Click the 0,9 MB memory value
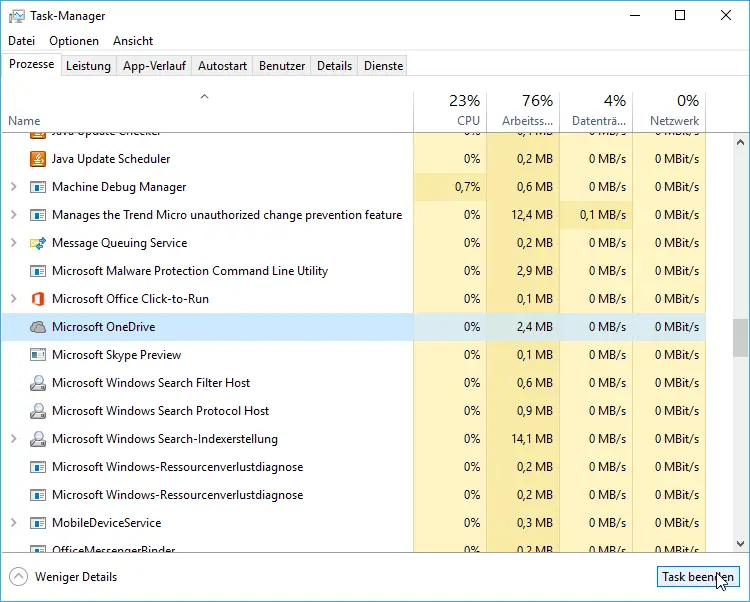Image resolution: width=750 pixels, height=602 pixels. 535,411
